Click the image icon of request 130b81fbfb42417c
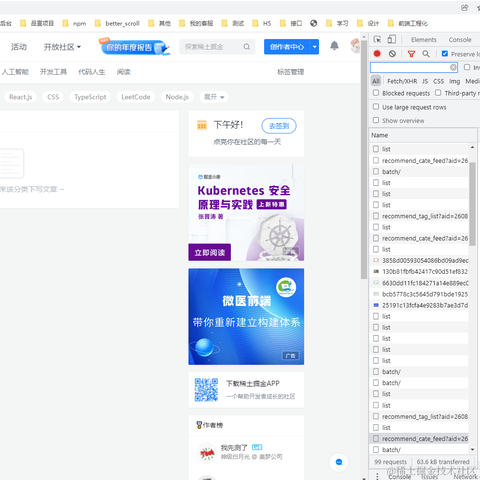Viewport: 480px width, 480px height. point(376,272)
